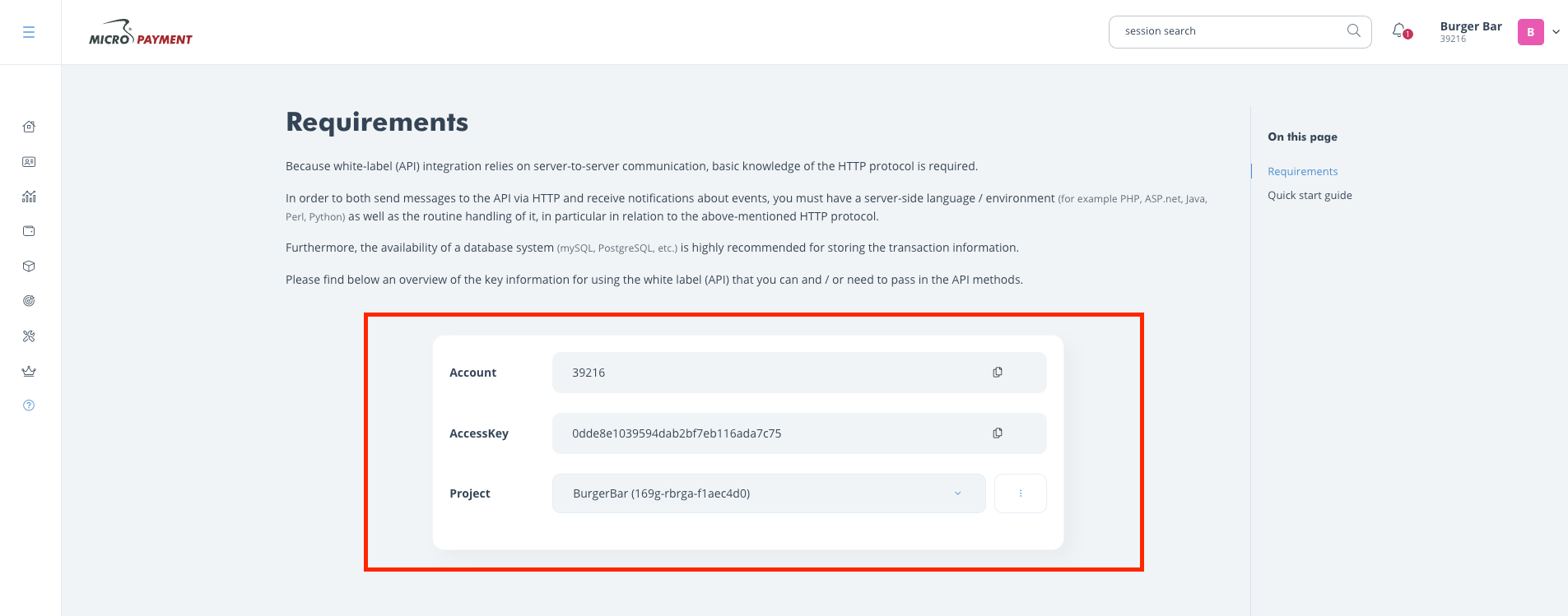This screenshot has height=616, width=1568.
Task: Click the pink B avatar
Action: [1530, 32]
